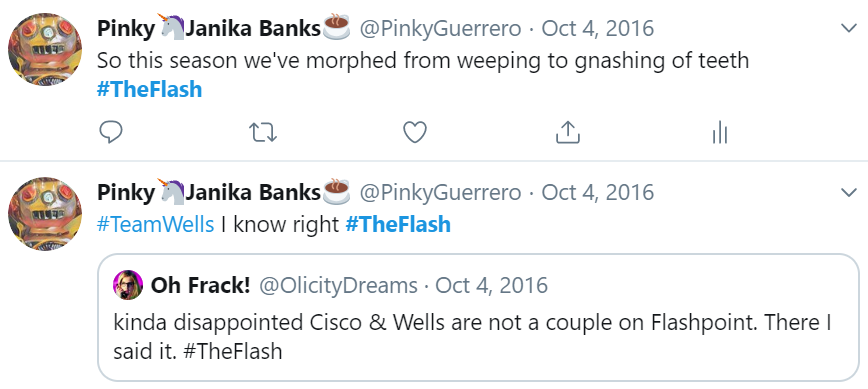View analytics for the first tweet
The width and height of the screenshot is (868, 389).
pos(720,133)
